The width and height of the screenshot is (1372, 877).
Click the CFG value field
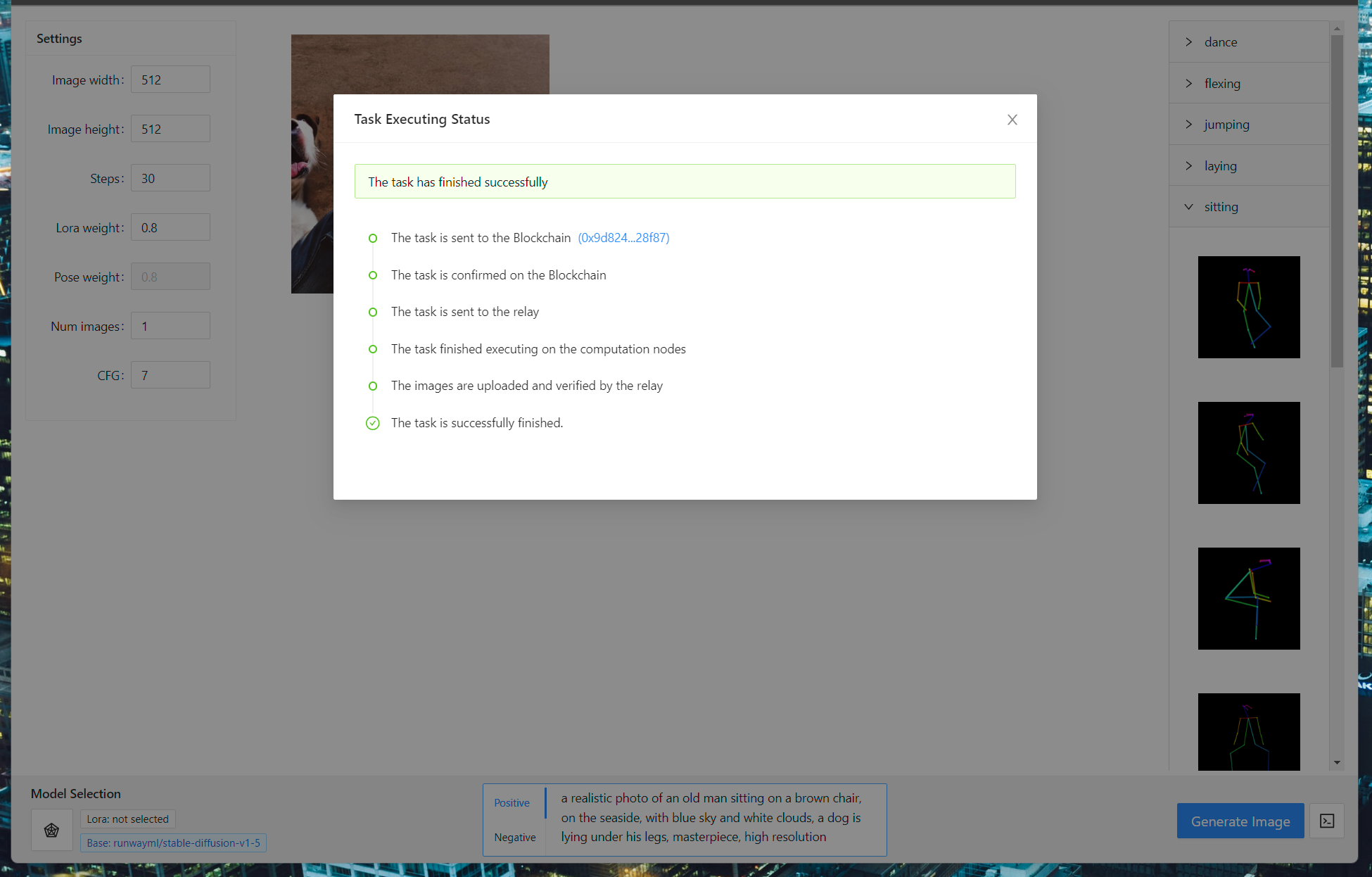coord(170,375)
